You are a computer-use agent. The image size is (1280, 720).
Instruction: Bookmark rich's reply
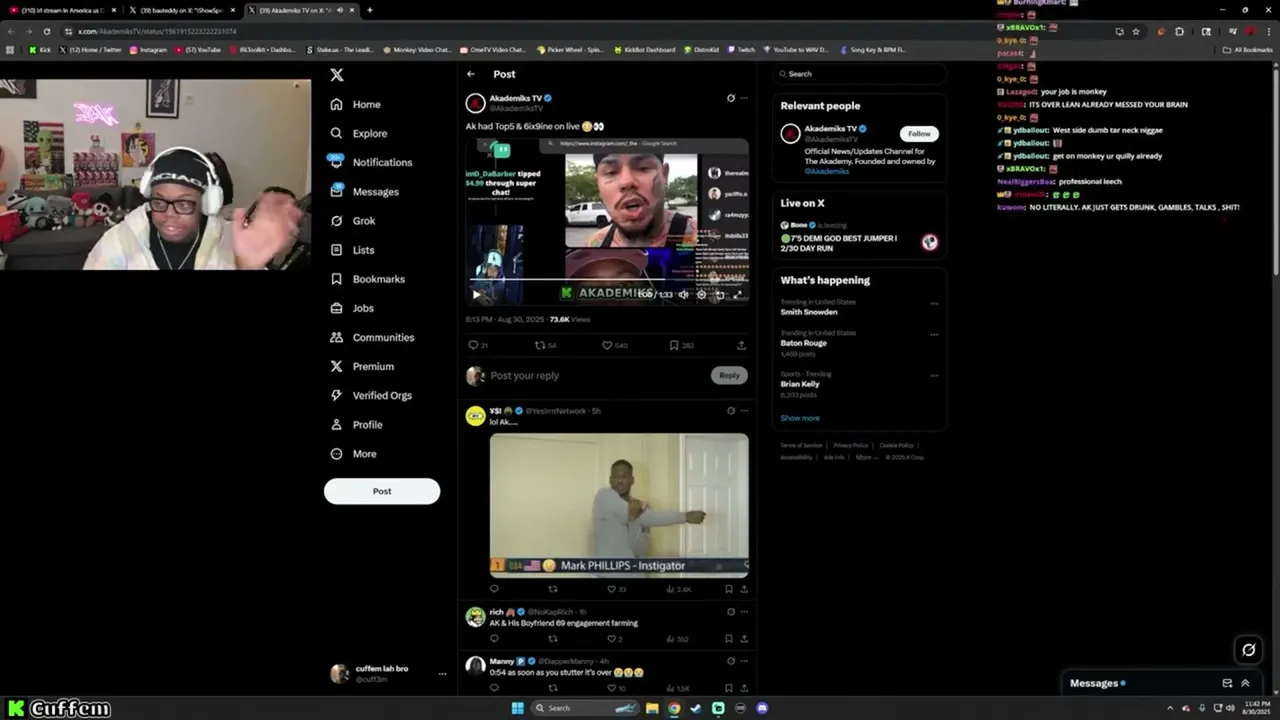point(729,638)
